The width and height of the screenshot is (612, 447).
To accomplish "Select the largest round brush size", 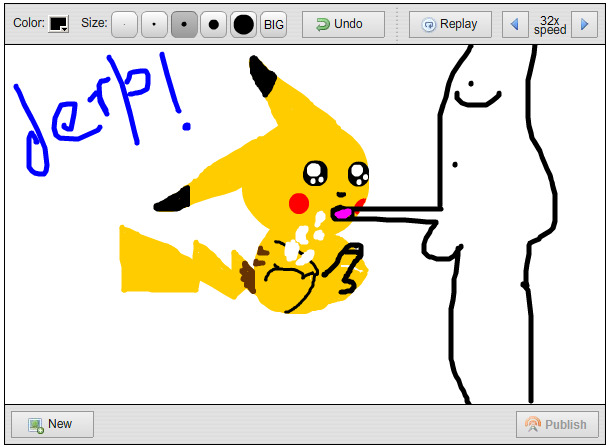I will coord(243,24).
